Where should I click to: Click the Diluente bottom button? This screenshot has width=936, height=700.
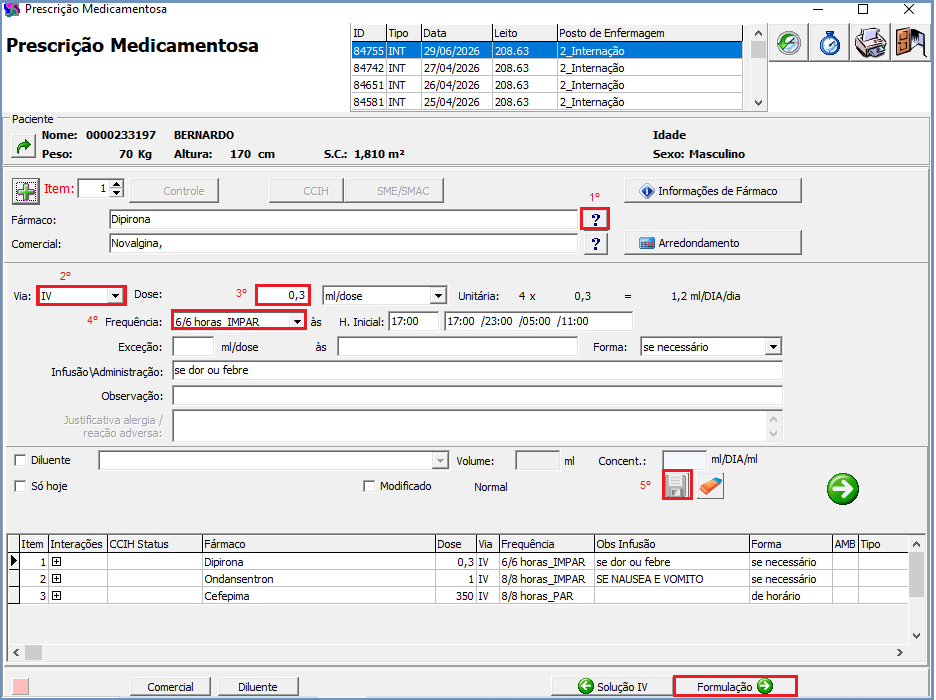pyautogui.click(x=258, y=687)
